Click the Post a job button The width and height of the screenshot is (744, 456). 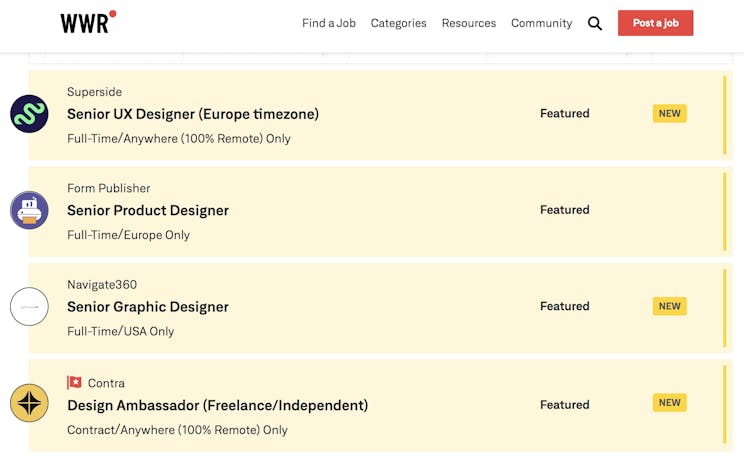pos(655,23)
